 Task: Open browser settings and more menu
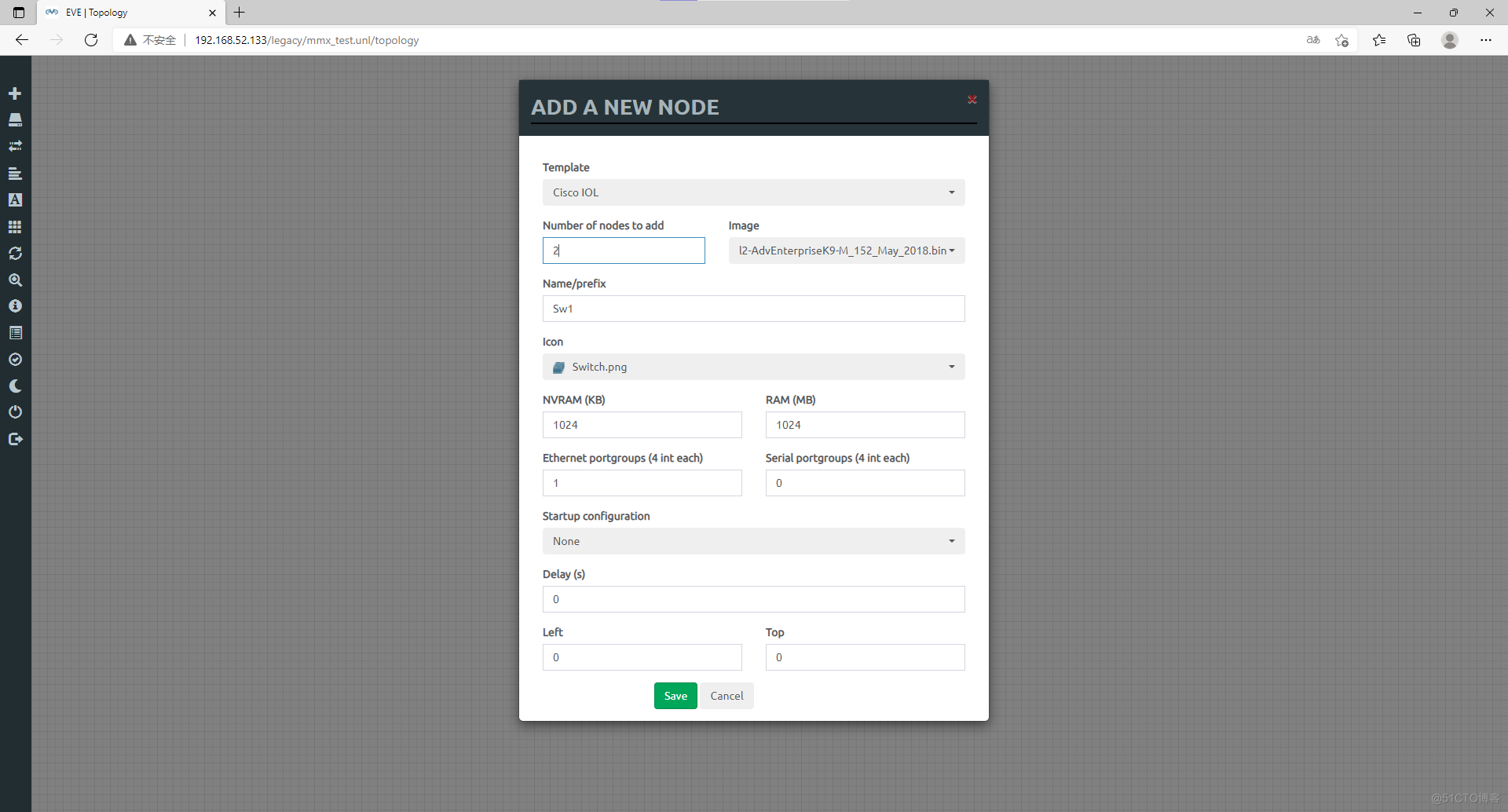[x=1486, y=40]
